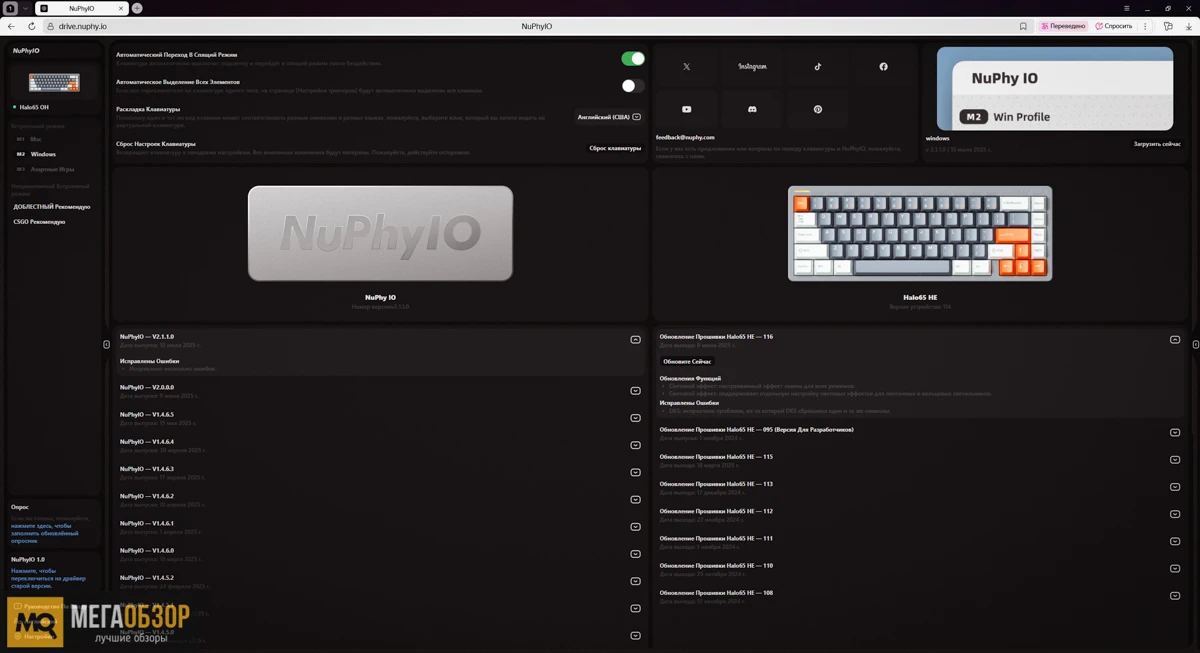Click the NuPhyIO silver logo card
This screenshot has height=653, width=1200.
380,233
